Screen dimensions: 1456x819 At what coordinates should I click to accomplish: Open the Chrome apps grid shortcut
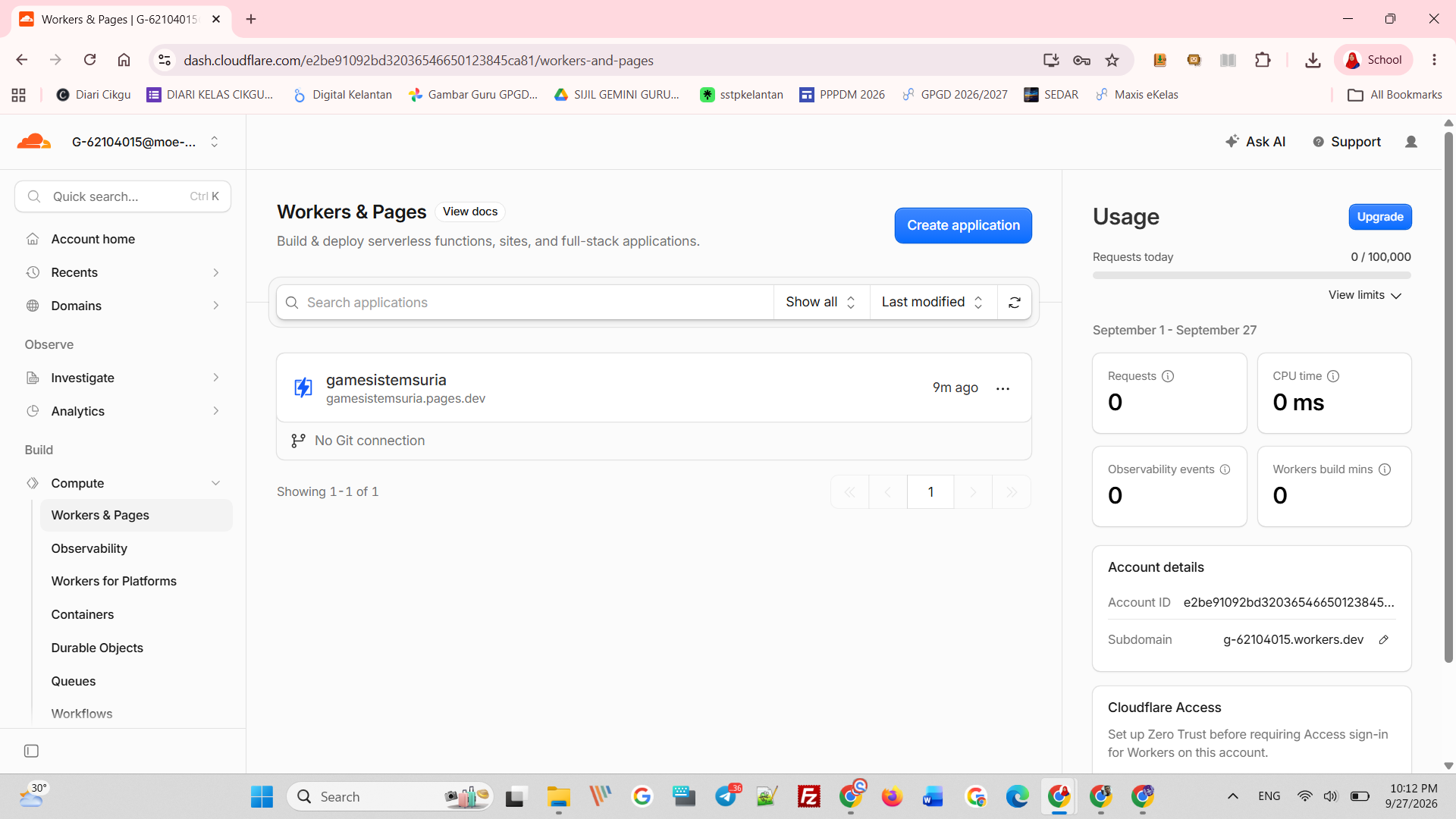click(19, 95)
